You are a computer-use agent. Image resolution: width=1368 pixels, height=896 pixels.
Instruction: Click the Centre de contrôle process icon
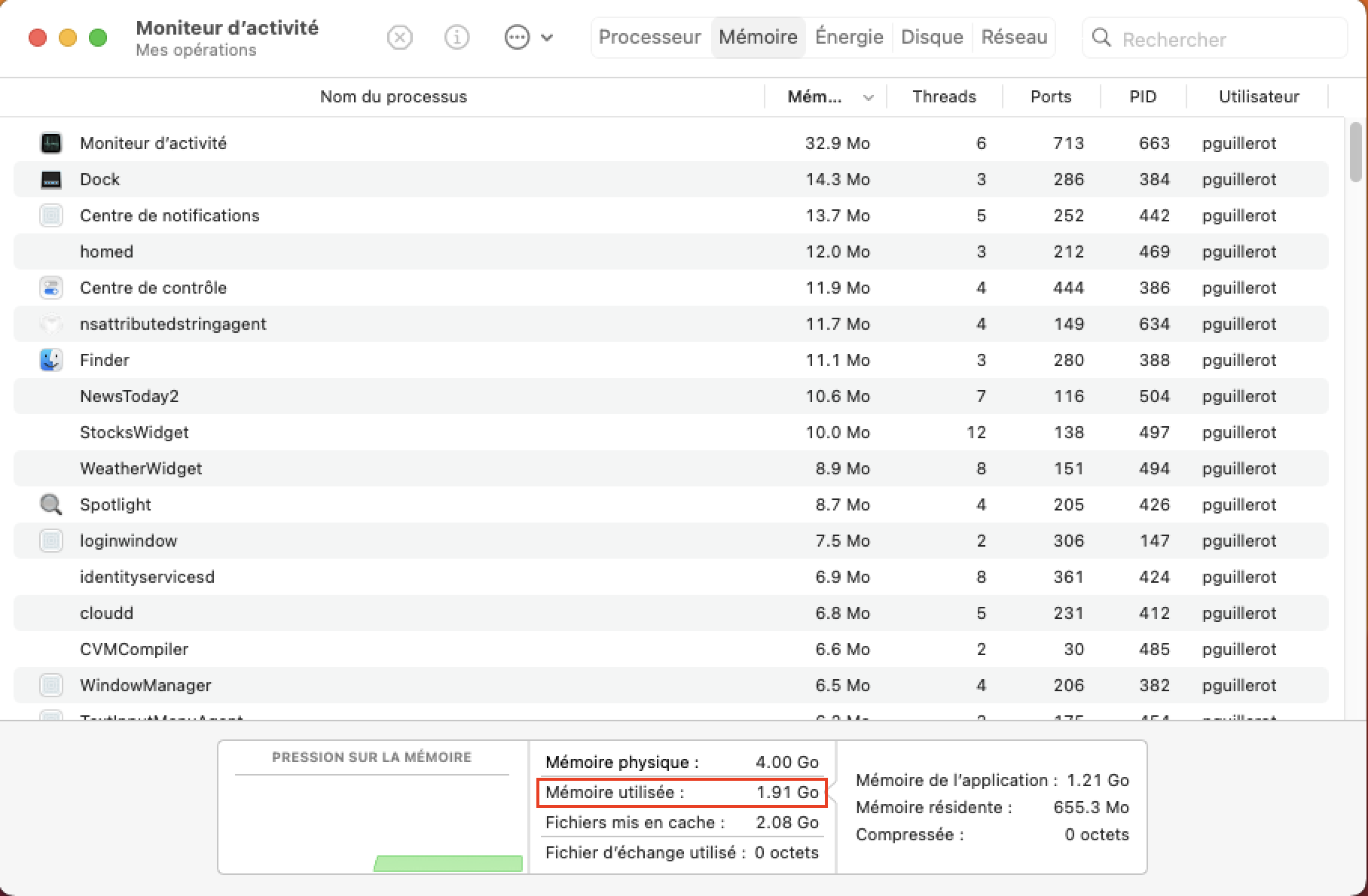[50, 288]
